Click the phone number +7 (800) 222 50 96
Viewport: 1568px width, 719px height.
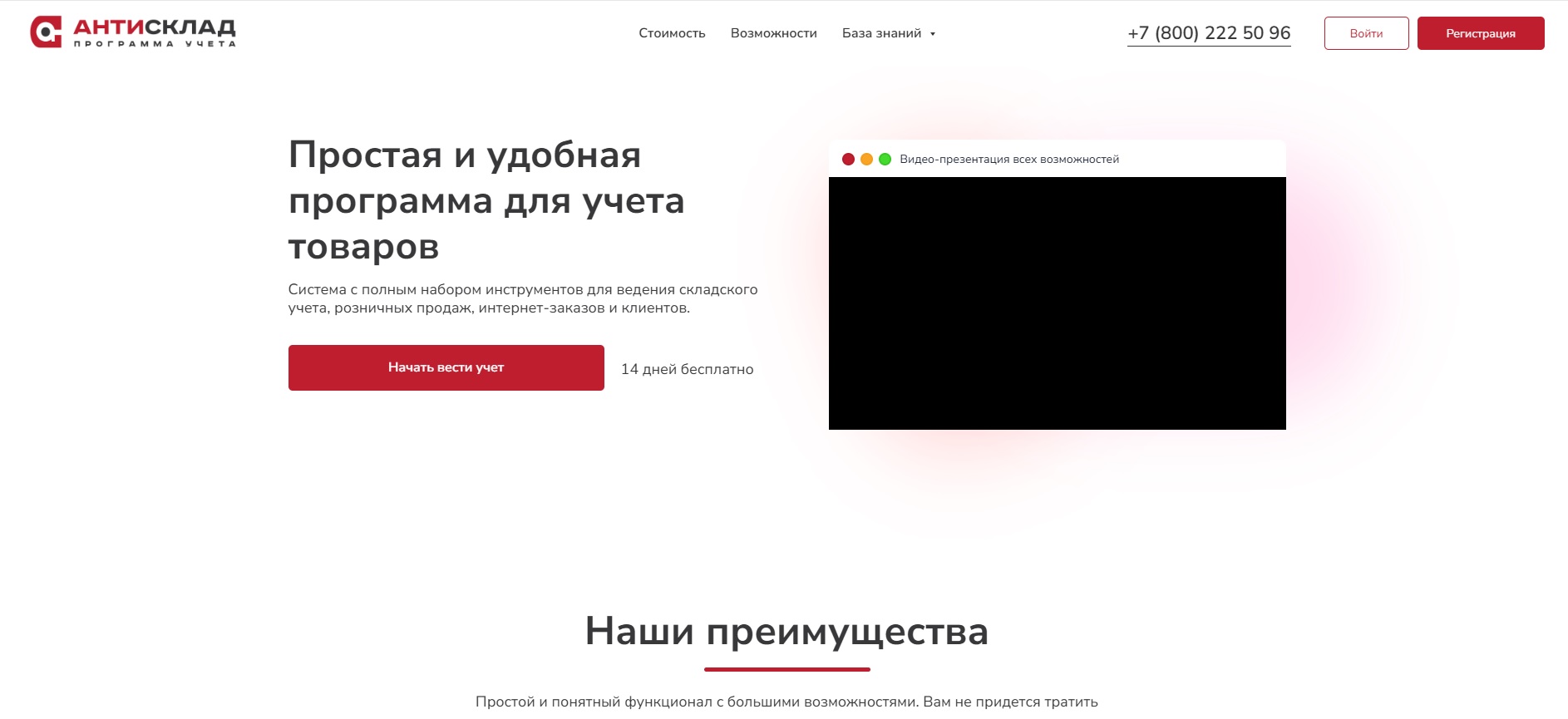tap(1209, 33)
